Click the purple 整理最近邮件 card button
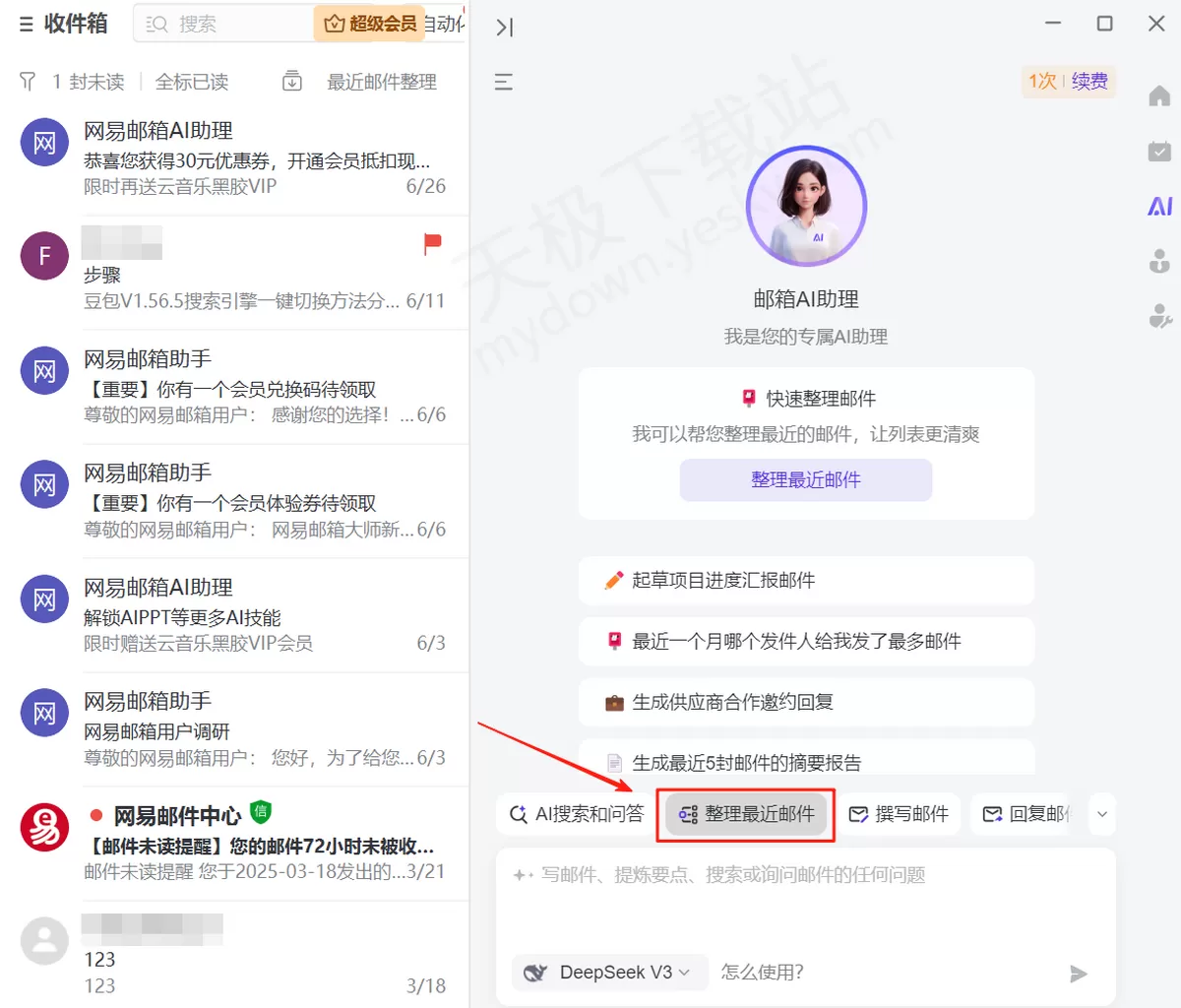Screen dimensions: 1181x1008 [x=806, y=479]
